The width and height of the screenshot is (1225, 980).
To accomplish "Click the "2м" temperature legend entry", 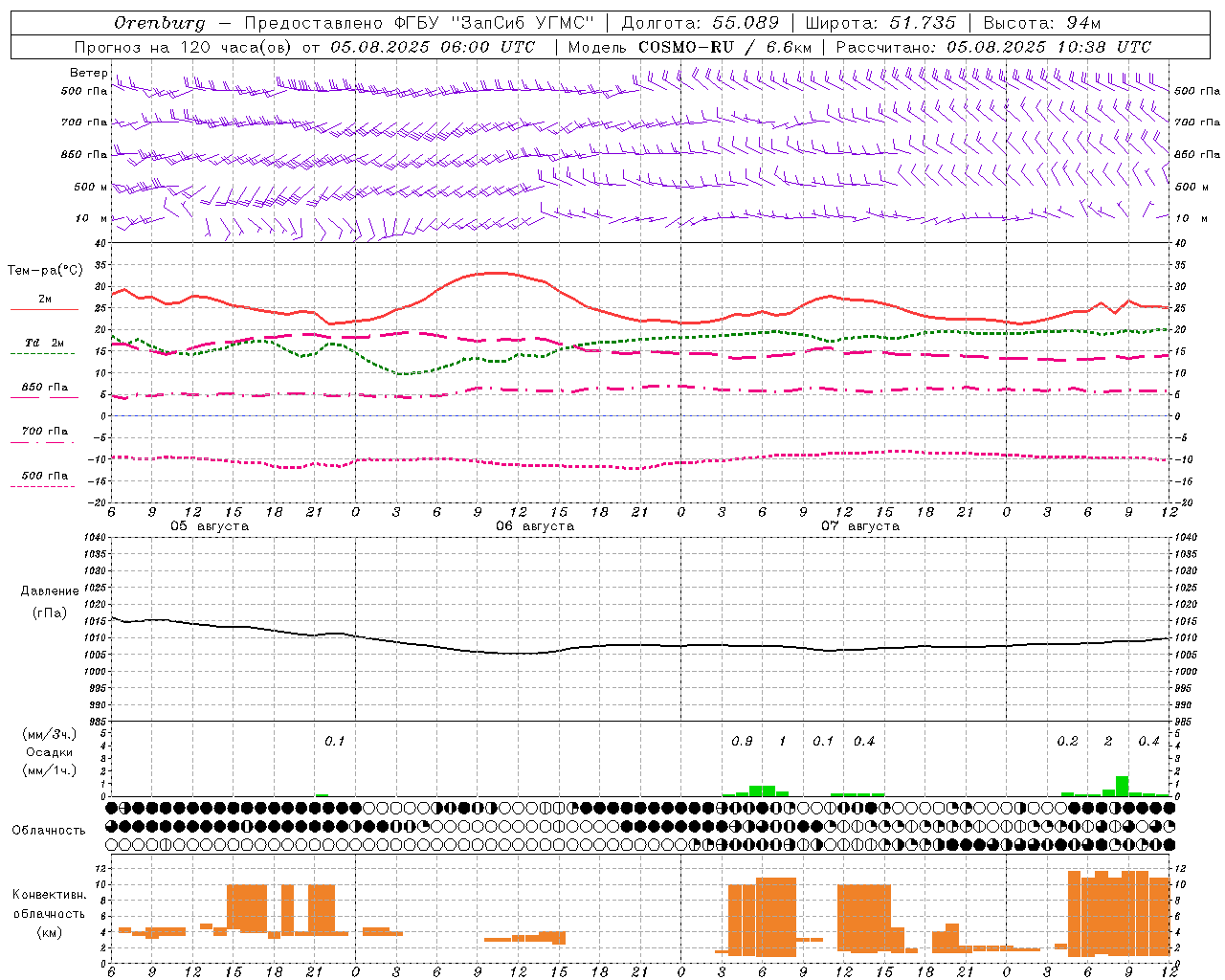I will pyautogui.click(x=45, y=300).
